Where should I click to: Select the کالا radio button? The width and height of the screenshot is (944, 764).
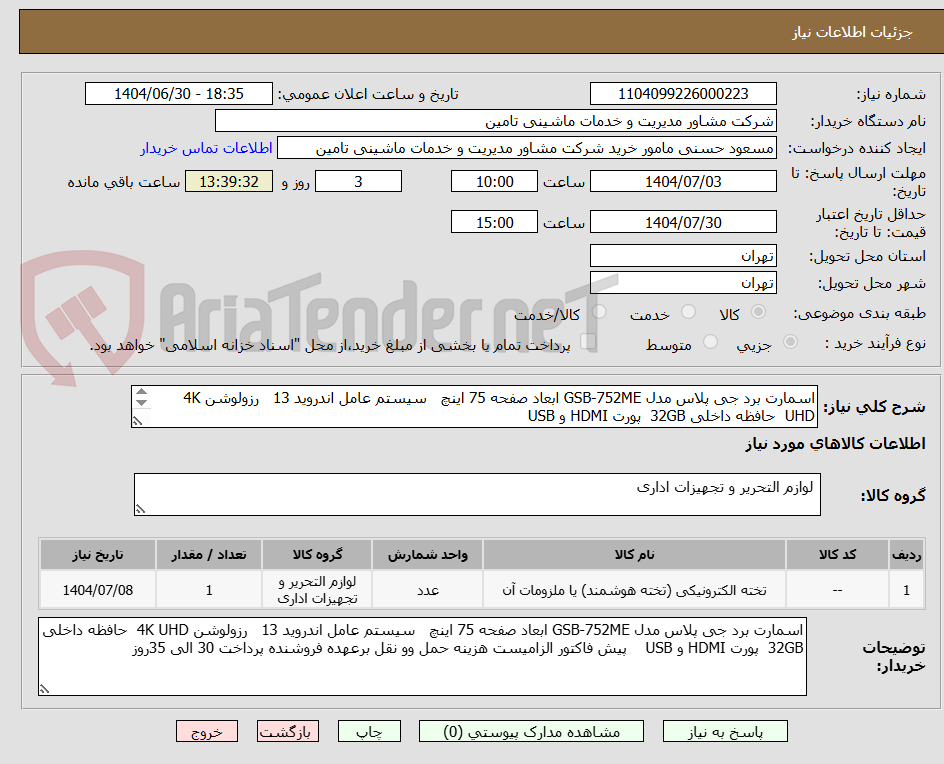tap(758, 312)
